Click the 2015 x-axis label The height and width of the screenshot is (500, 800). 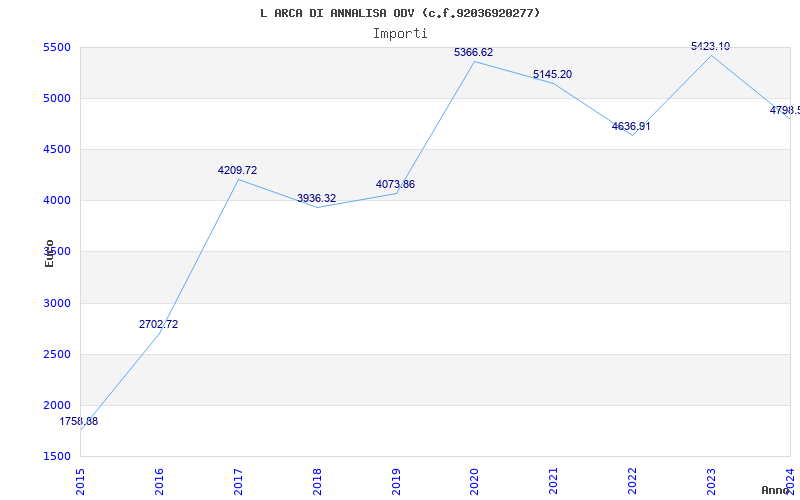[80, 481]
